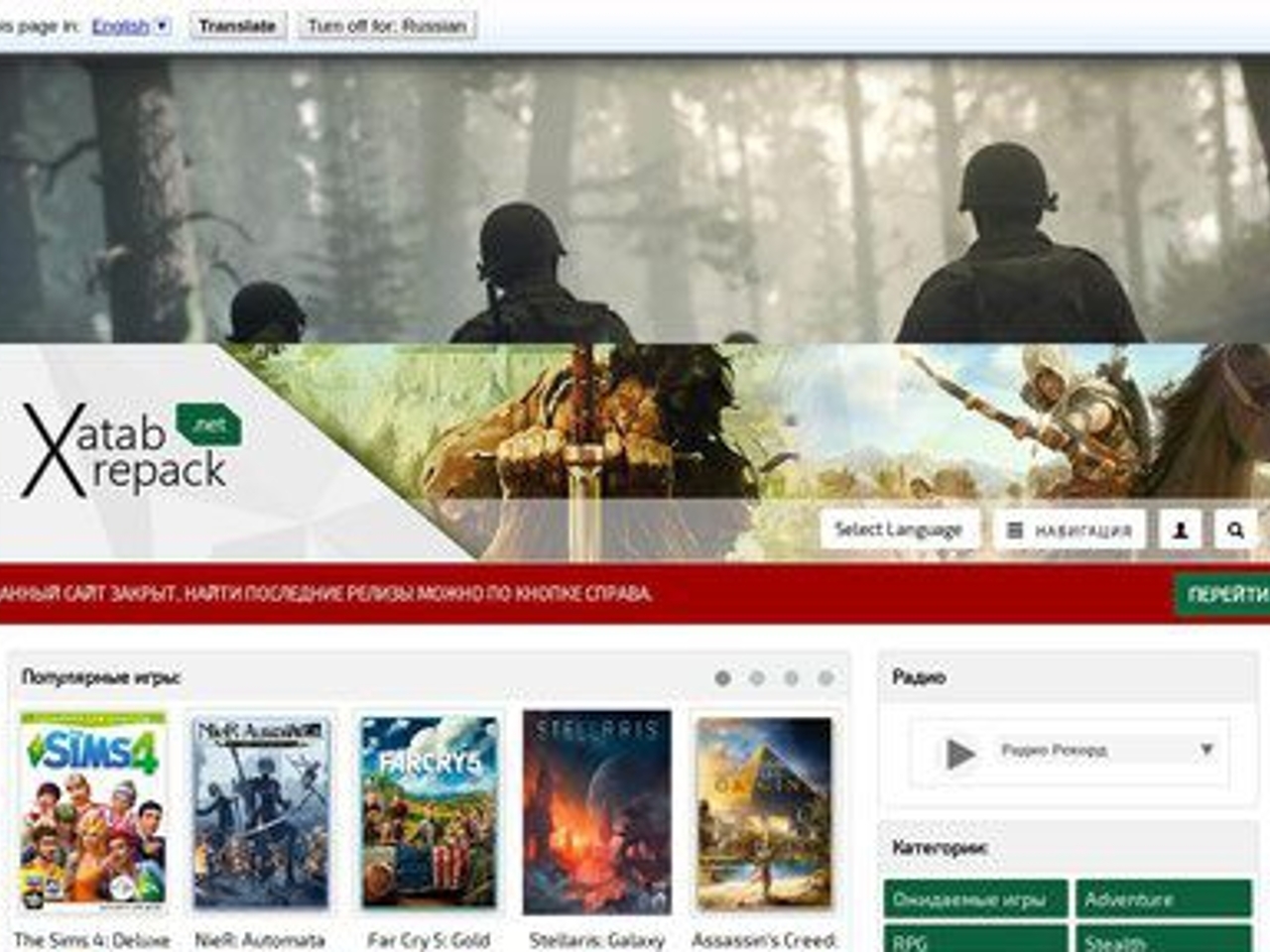Click Turn off for: Russian button
1270x952 pixels.
pyautogui.click(x=387, y=26)
